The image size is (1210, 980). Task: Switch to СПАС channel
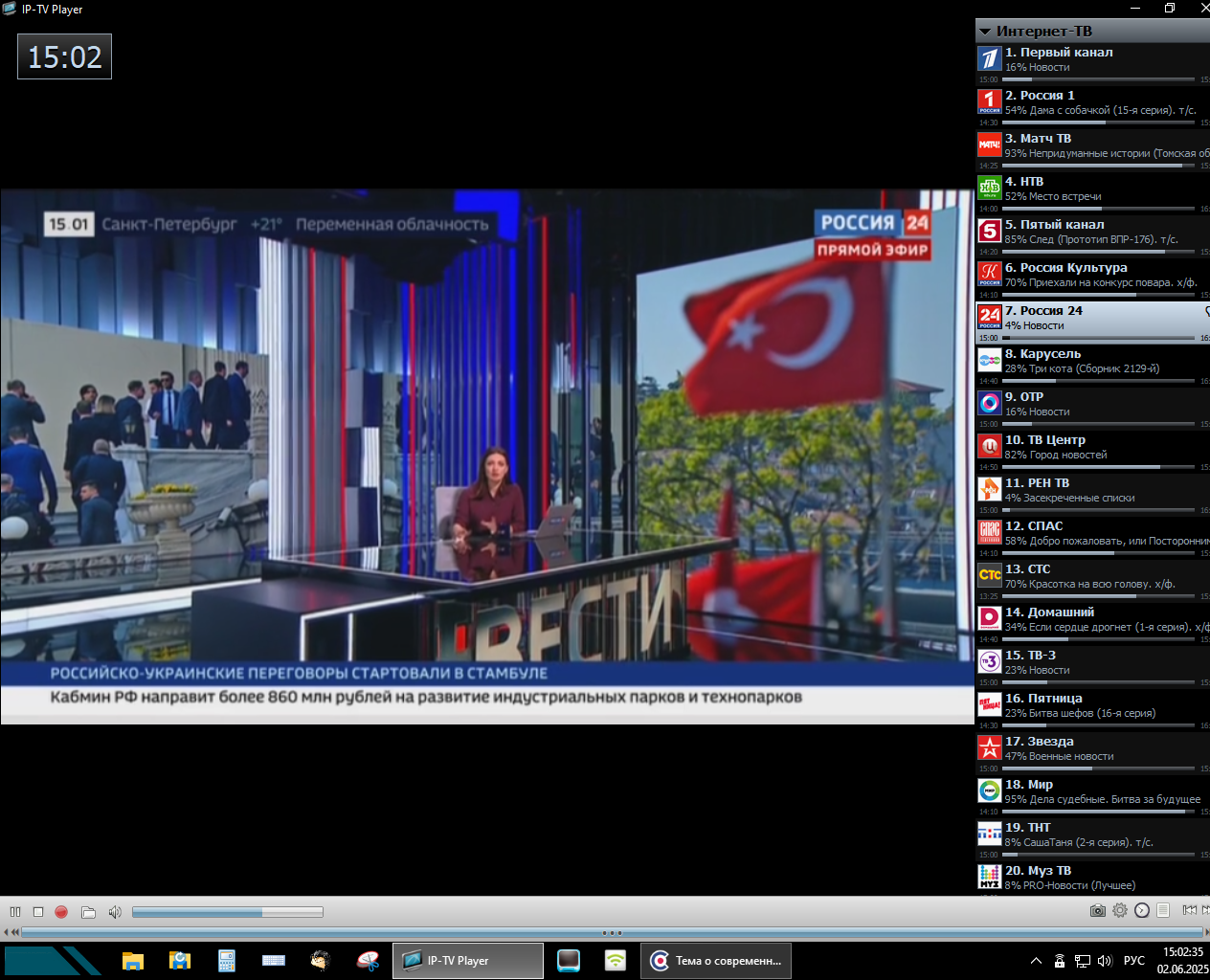point(1092,537)
